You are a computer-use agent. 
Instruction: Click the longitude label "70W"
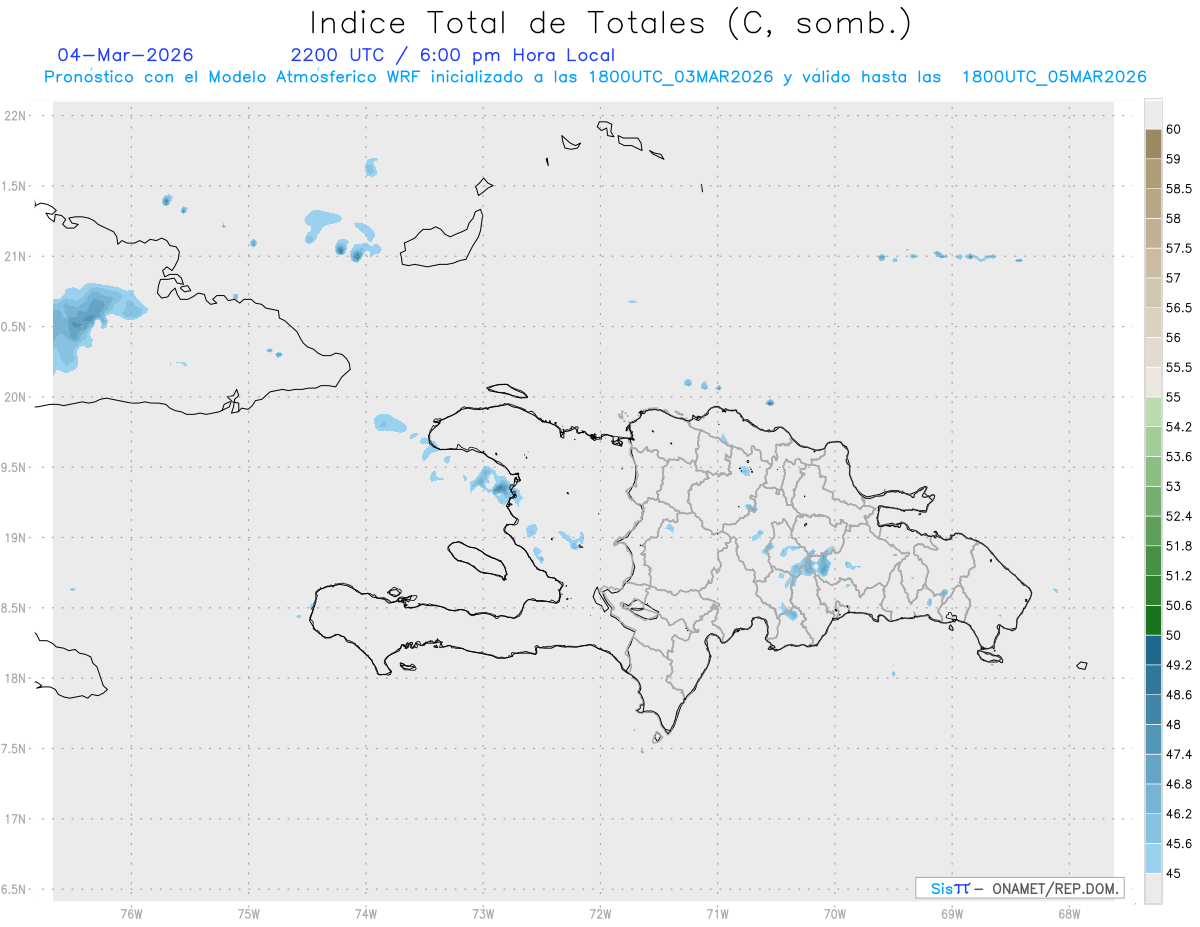coord(834,913)
